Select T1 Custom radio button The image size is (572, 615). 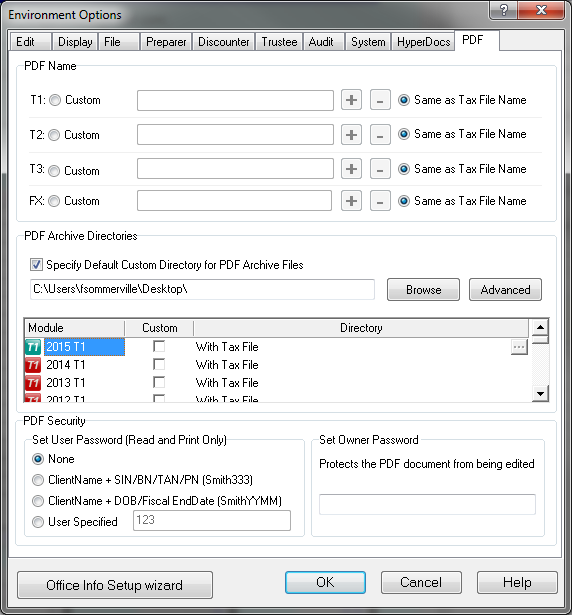(x=55, y=100)
